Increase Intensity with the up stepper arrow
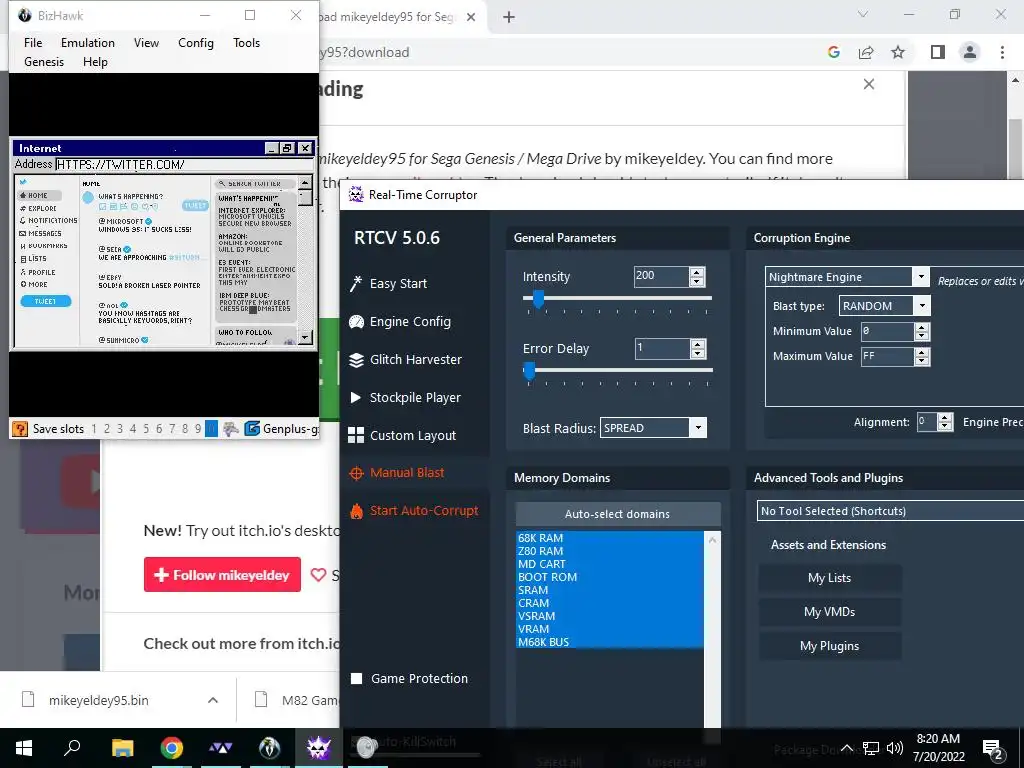 tap(697, 272)
